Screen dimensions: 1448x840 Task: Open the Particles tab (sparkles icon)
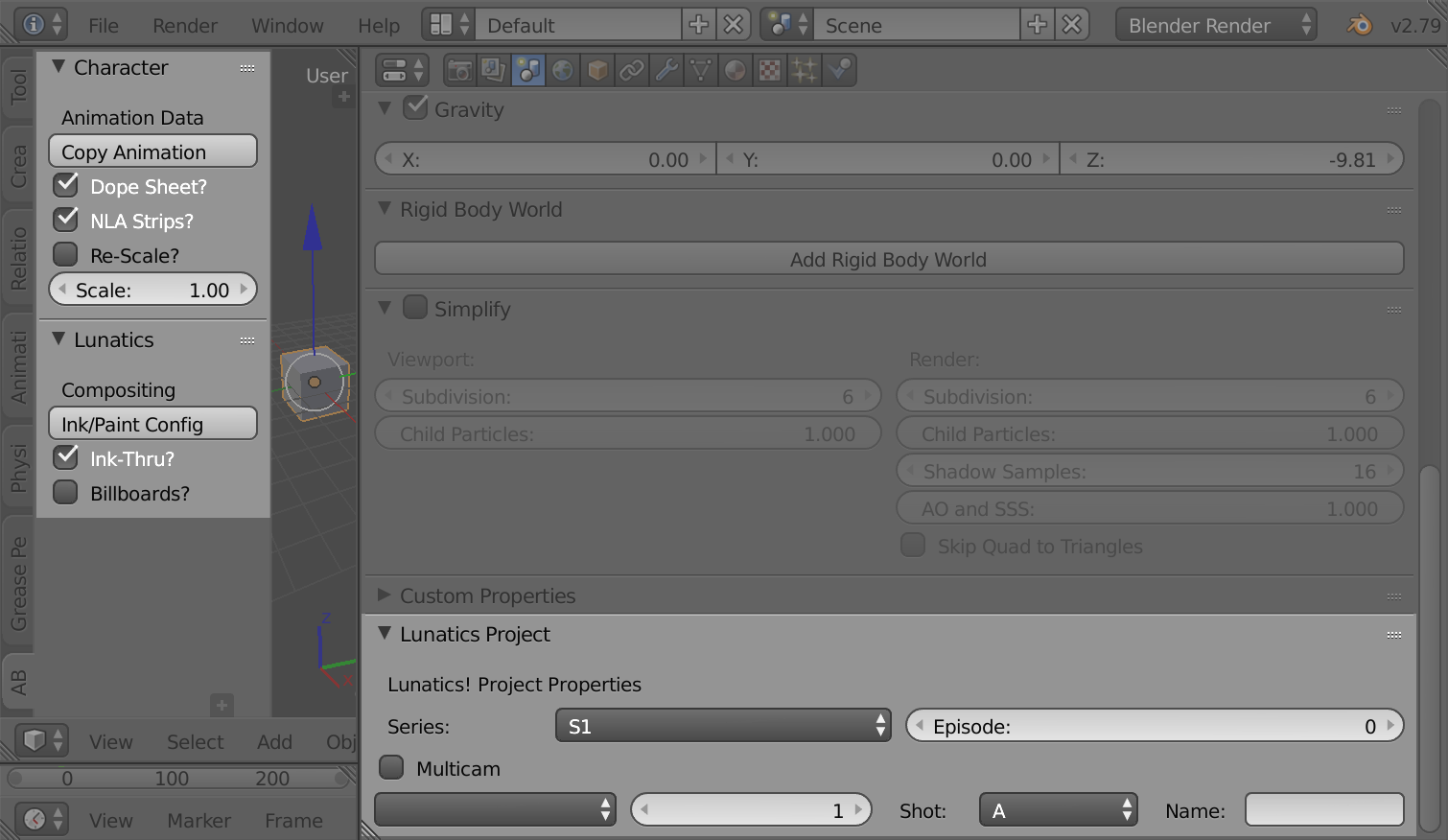805,70
